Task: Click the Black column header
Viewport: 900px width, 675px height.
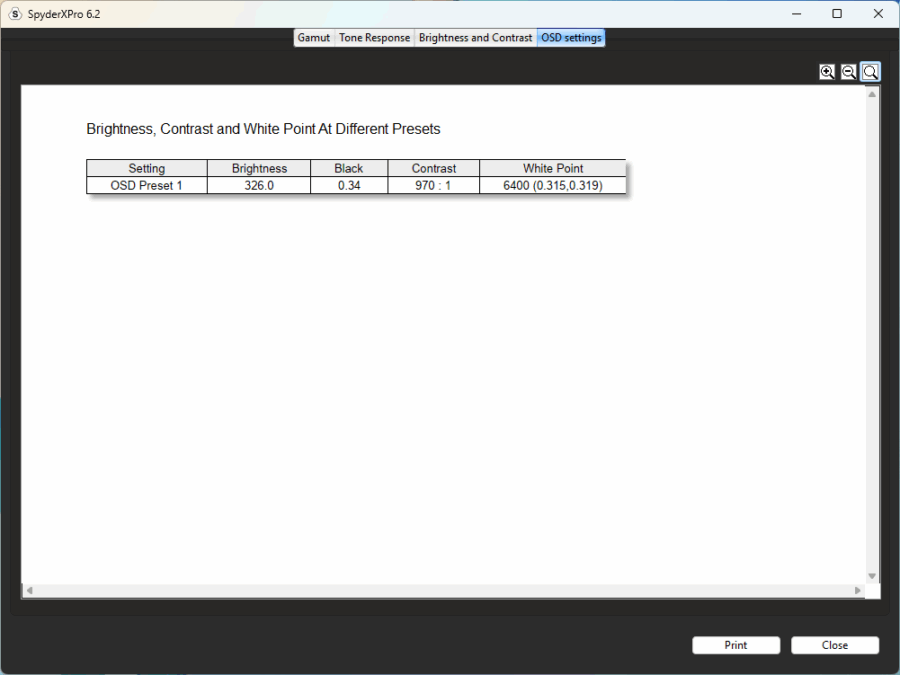Action: pyautogui.click(x=349, y=168)
